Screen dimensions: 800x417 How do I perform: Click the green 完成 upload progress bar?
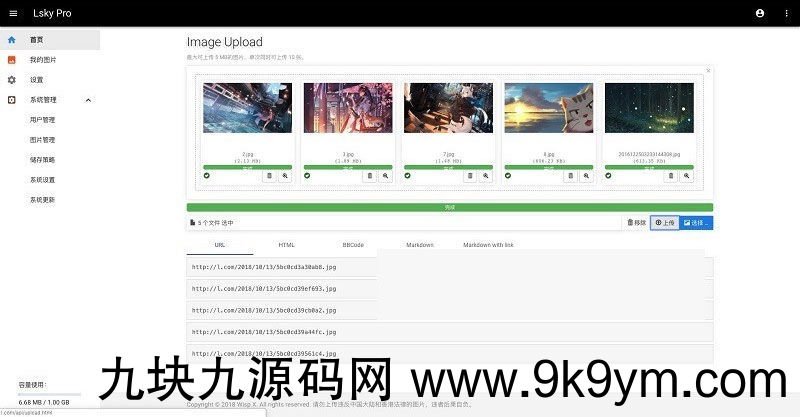(x=449, y=207)
